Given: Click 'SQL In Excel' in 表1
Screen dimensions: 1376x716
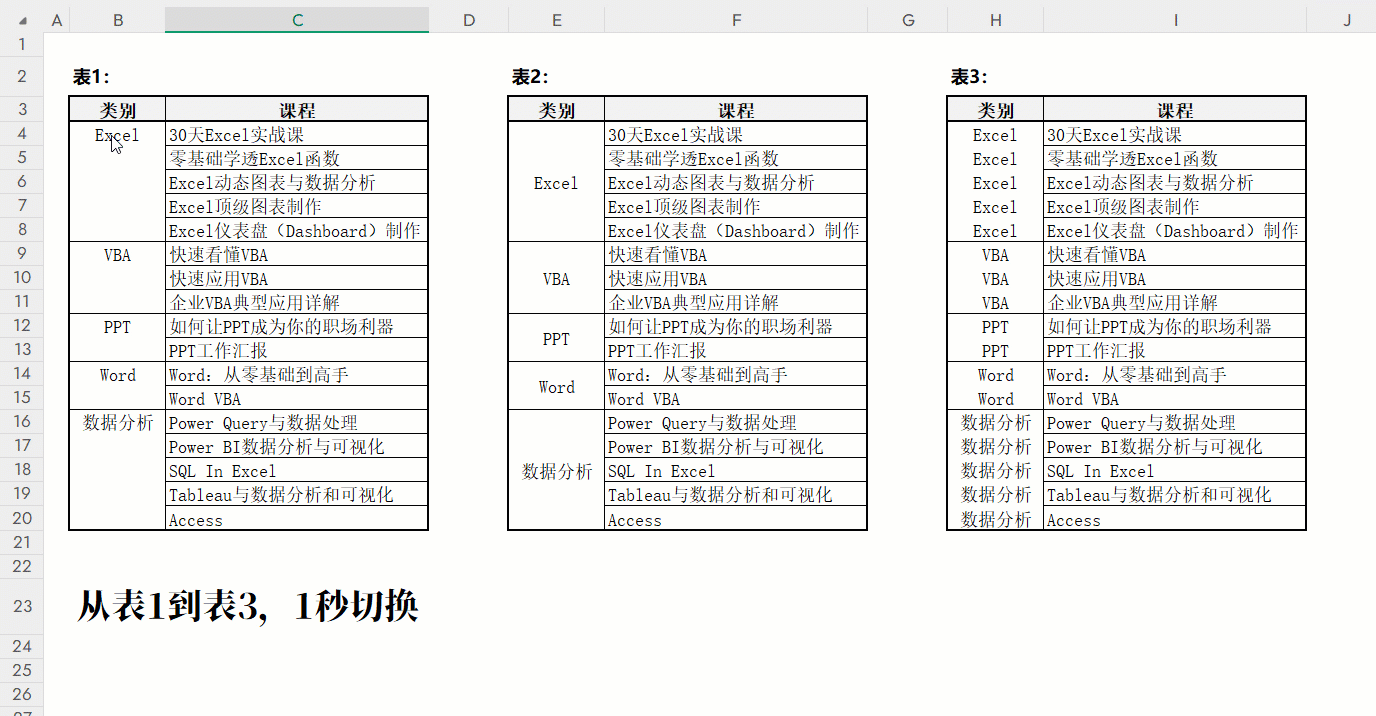Looking at the screenshot, I should tap(297, 470).
